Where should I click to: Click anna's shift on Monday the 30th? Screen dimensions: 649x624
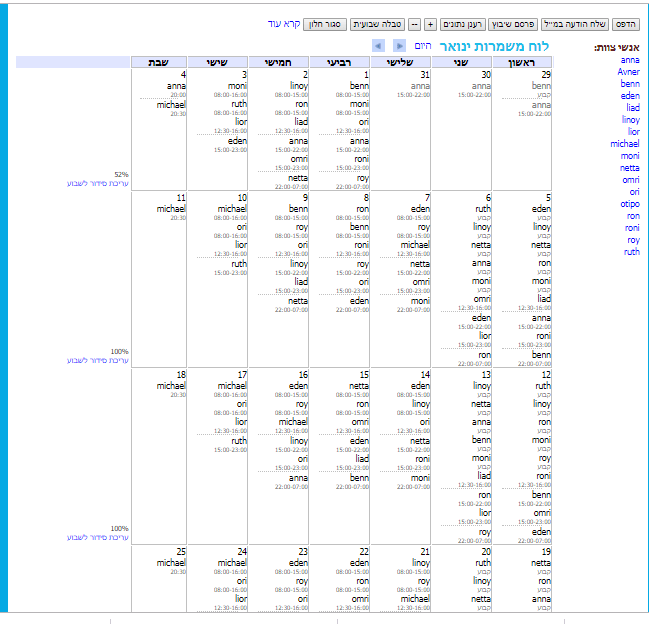pyautogui.click(x=480, y=87)
